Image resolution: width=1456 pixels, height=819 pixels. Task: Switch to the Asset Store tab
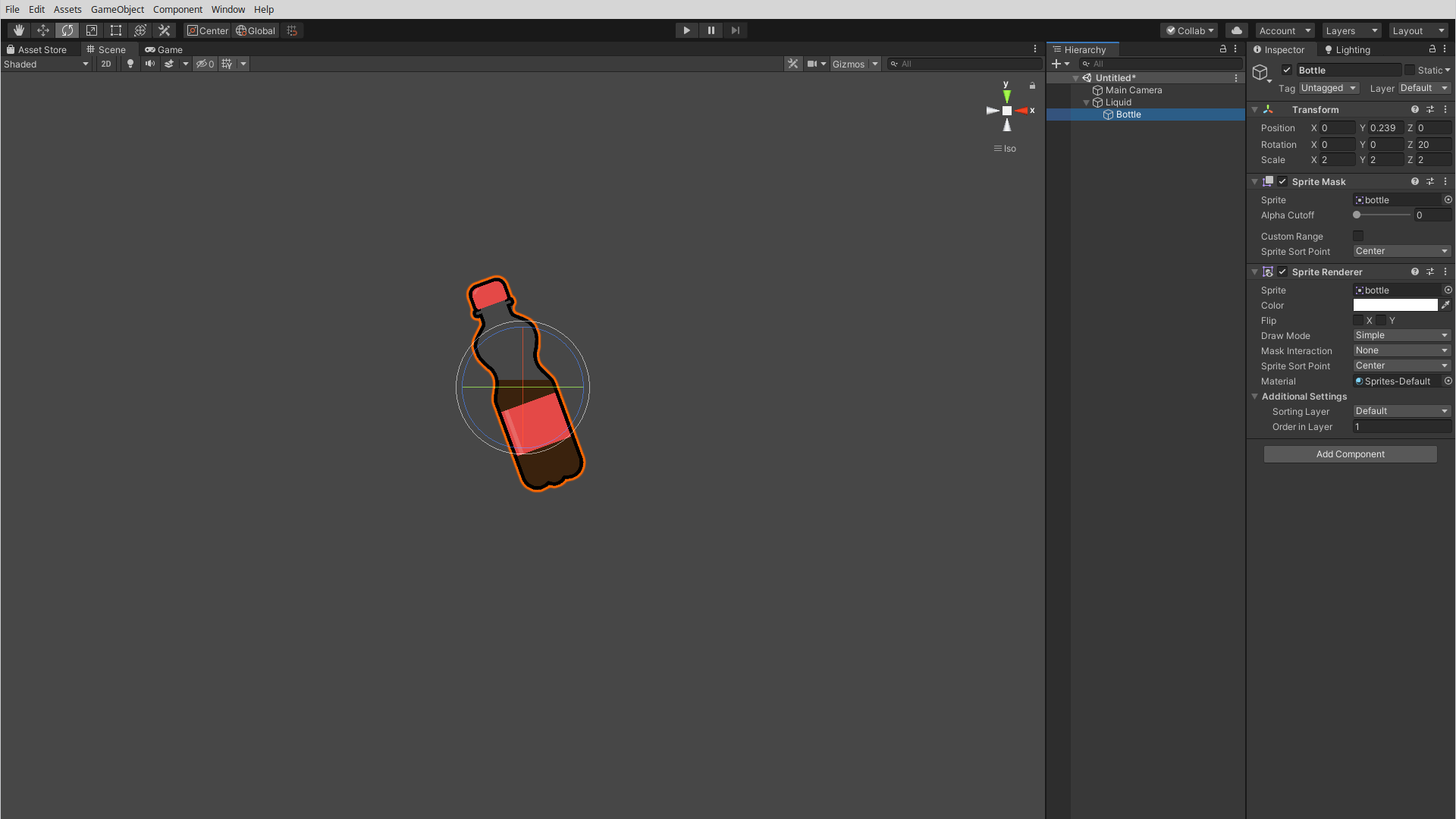36,49
